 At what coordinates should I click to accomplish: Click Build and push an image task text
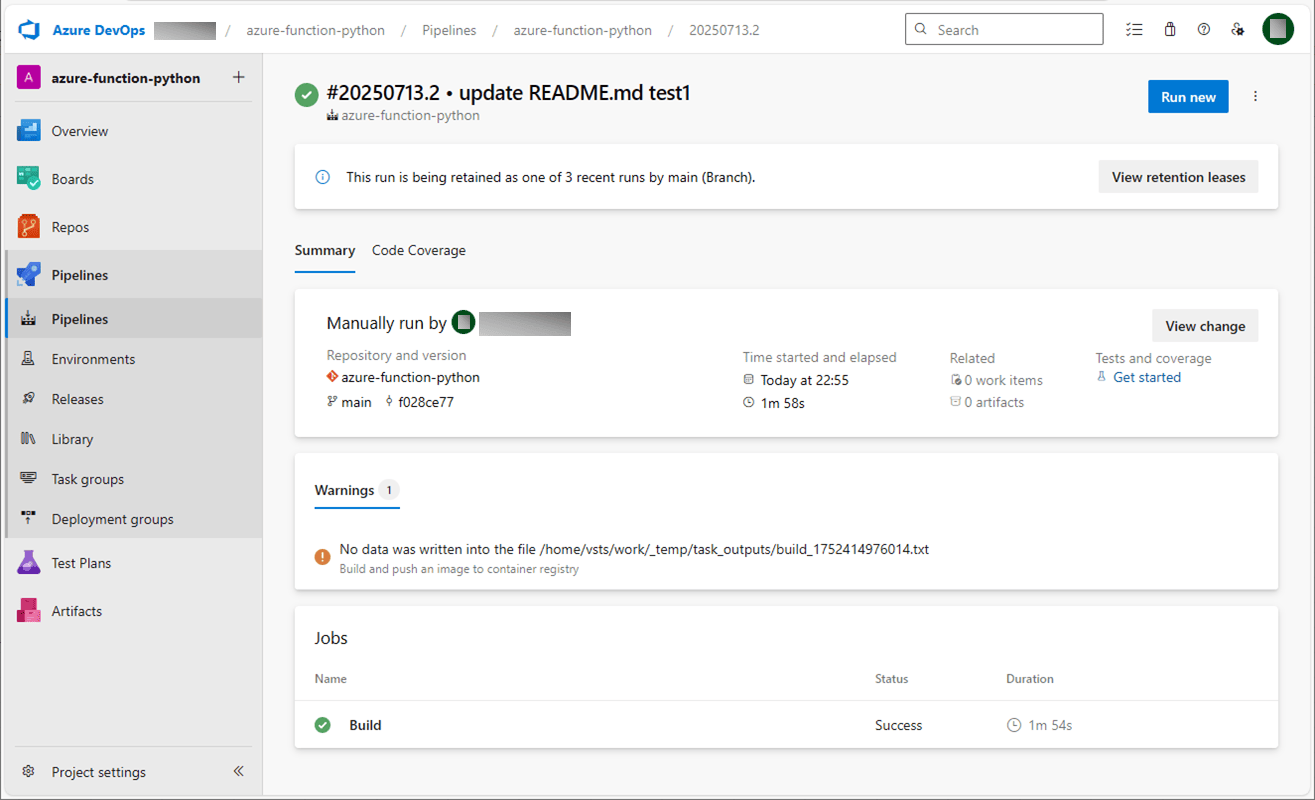click(459, 569)
